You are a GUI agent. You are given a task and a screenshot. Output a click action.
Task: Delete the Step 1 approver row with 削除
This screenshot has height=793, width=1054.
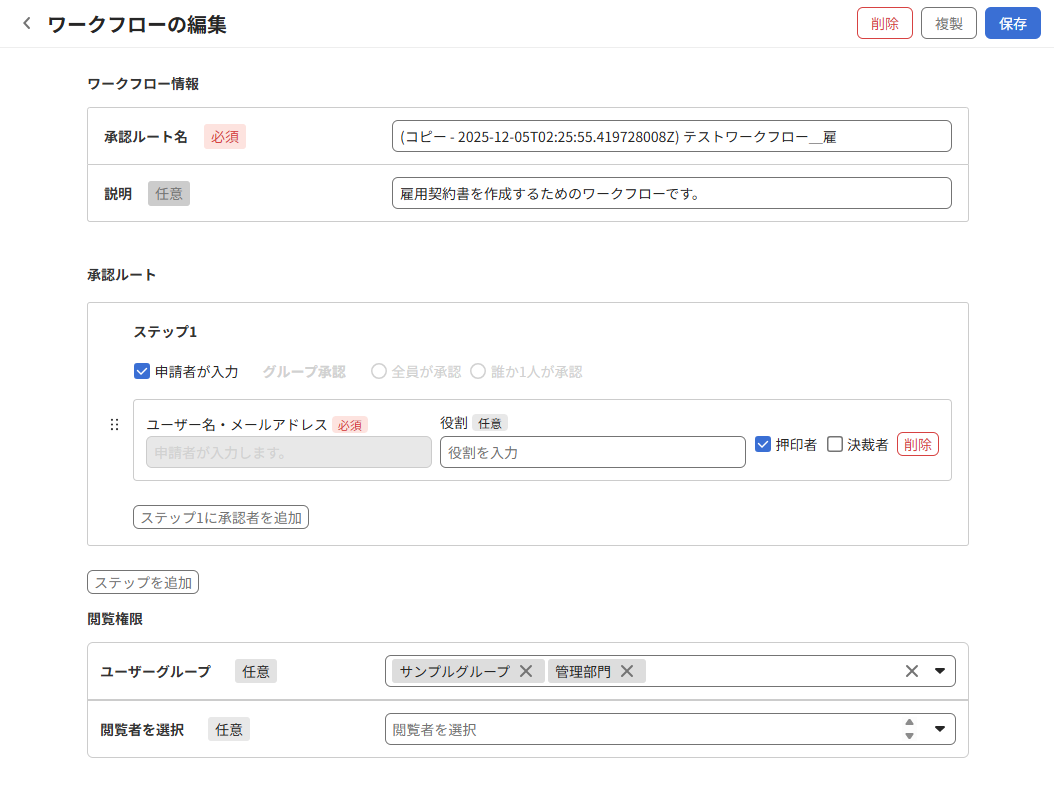[x=917, y=444]
